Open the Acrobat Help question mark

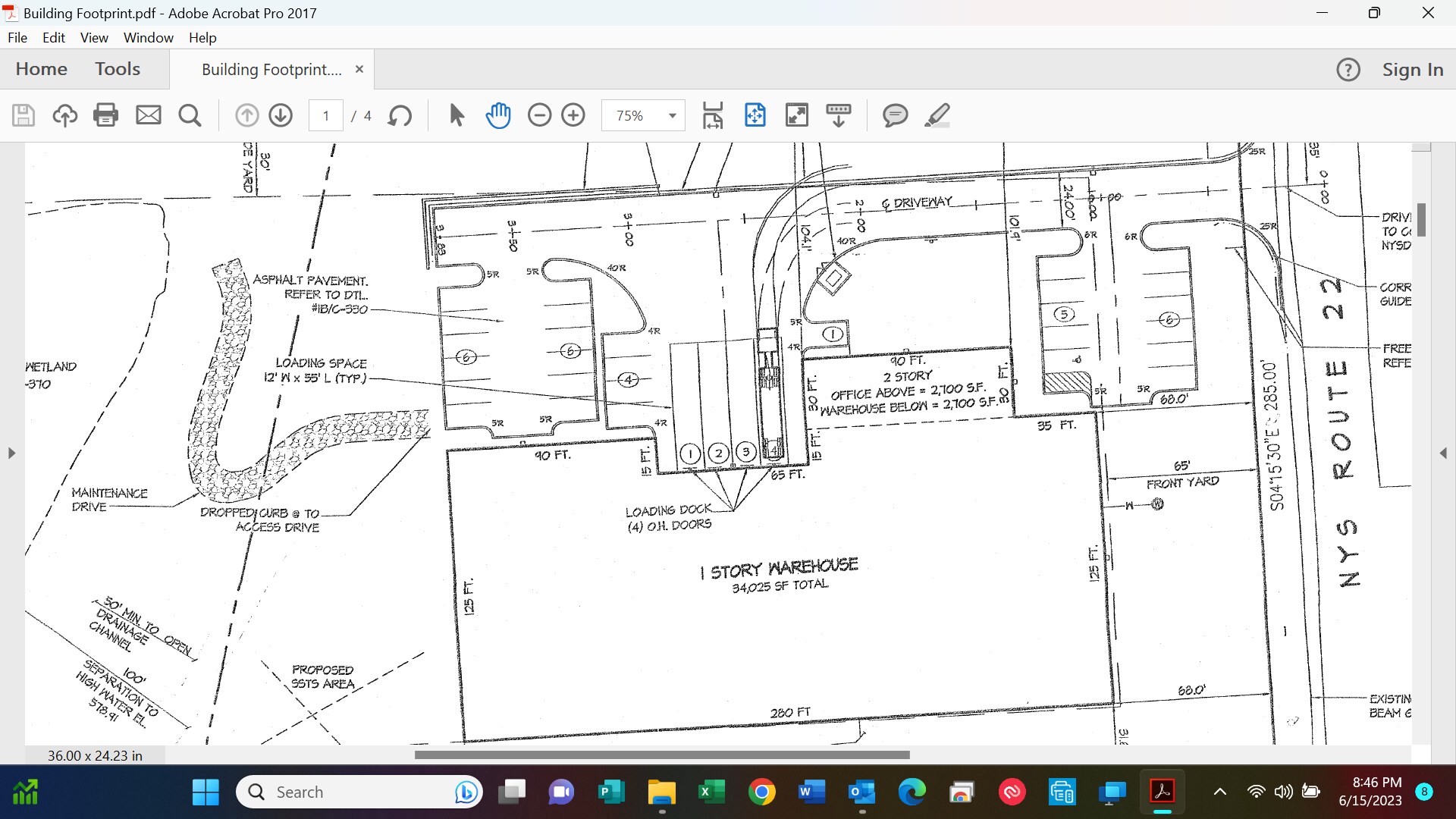point(1348,69)
